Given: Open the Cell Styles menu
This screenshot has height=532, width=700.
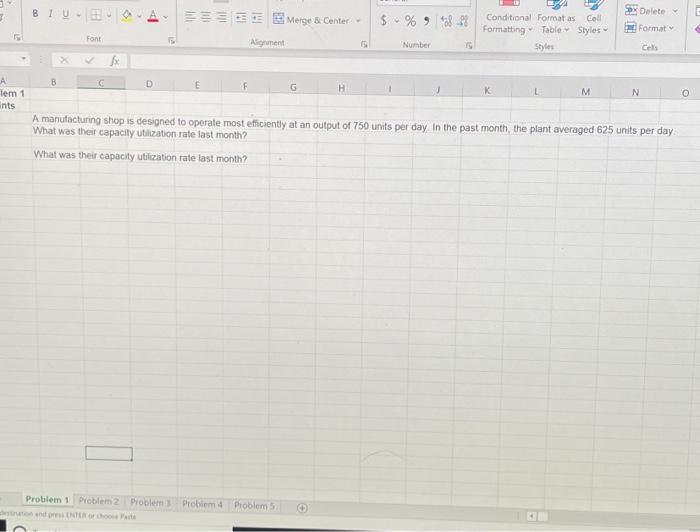Looking at the screenshot, I should (x=593, y=24).
